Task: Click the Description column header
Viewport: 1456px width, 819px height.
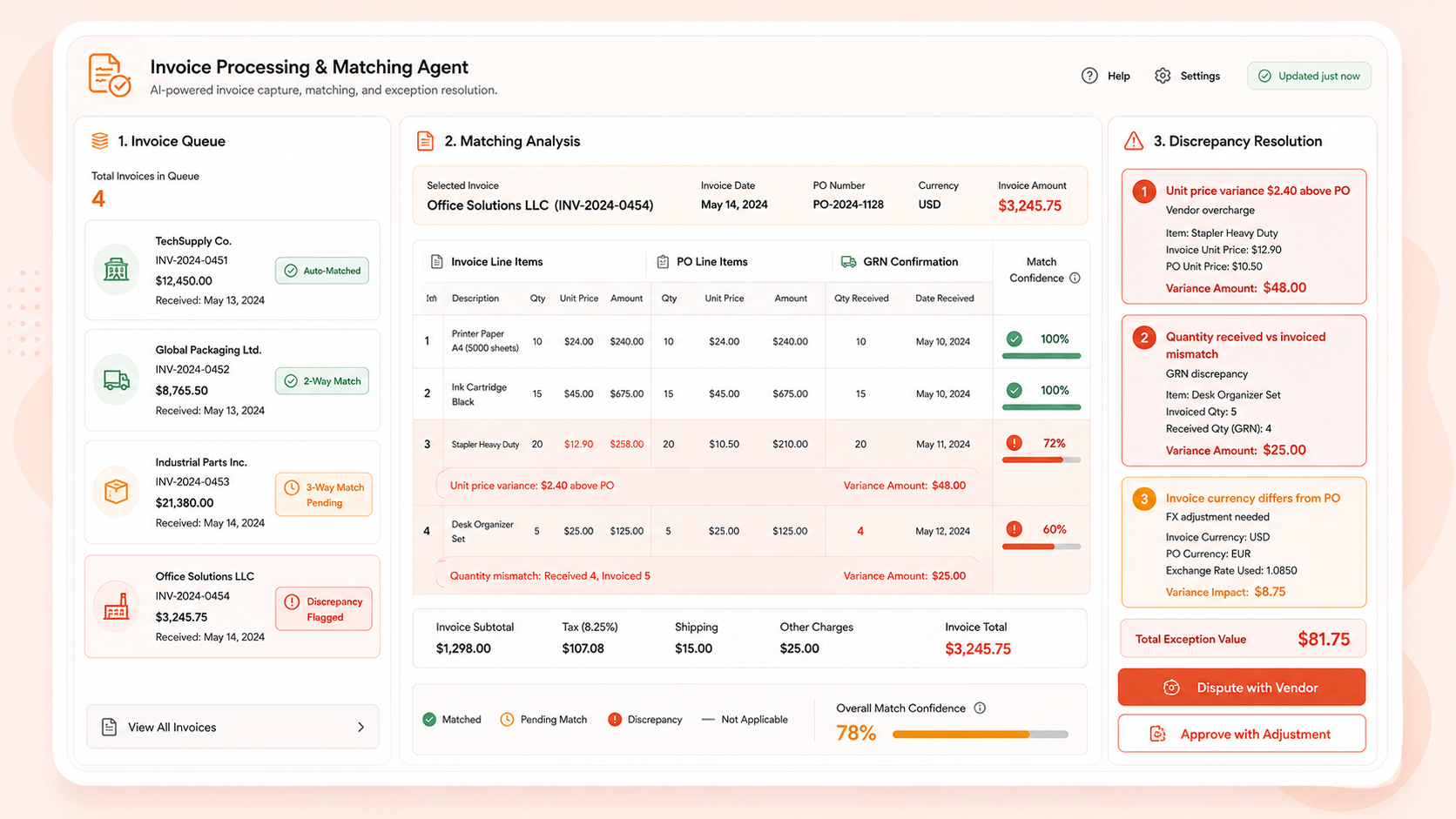Action: pyautogui.click(x=475, y=299)
